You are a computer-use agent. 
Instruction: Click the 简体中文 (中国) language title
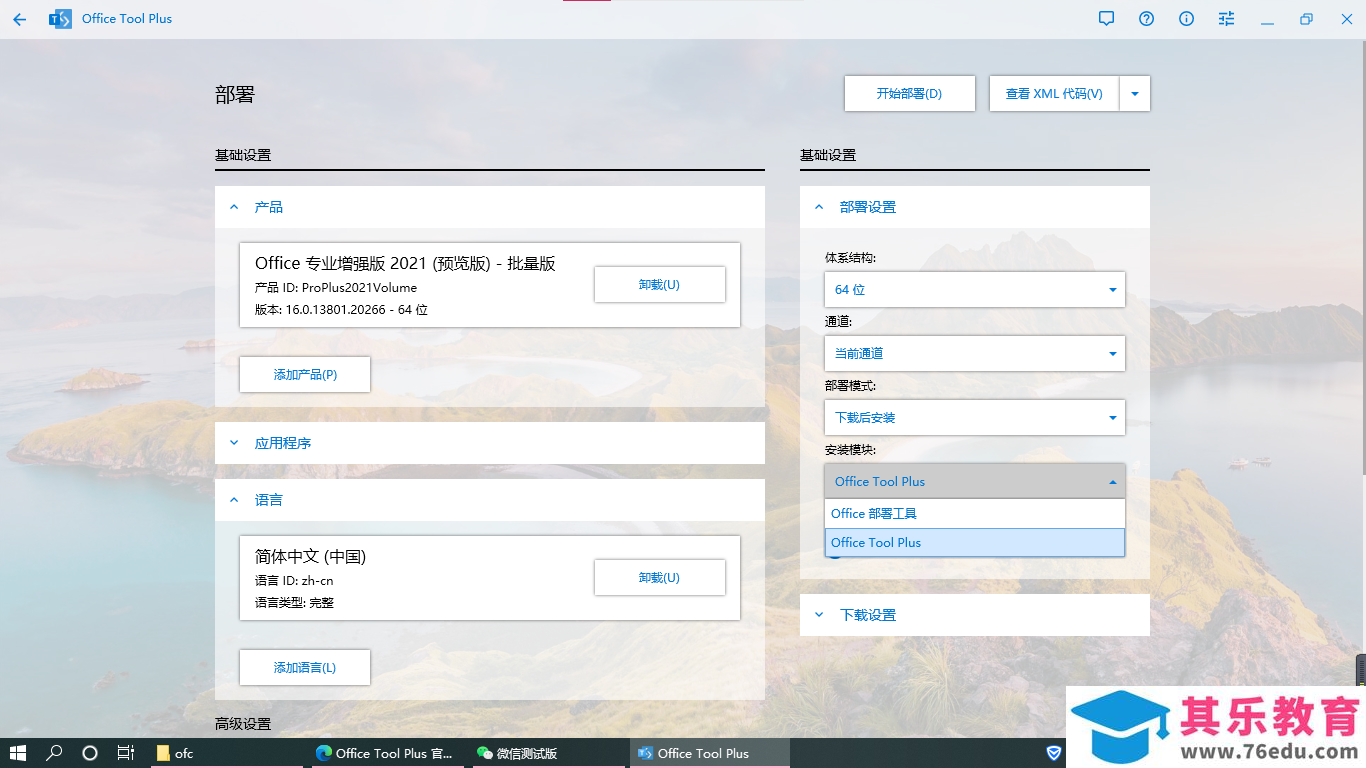pos(311,556)
